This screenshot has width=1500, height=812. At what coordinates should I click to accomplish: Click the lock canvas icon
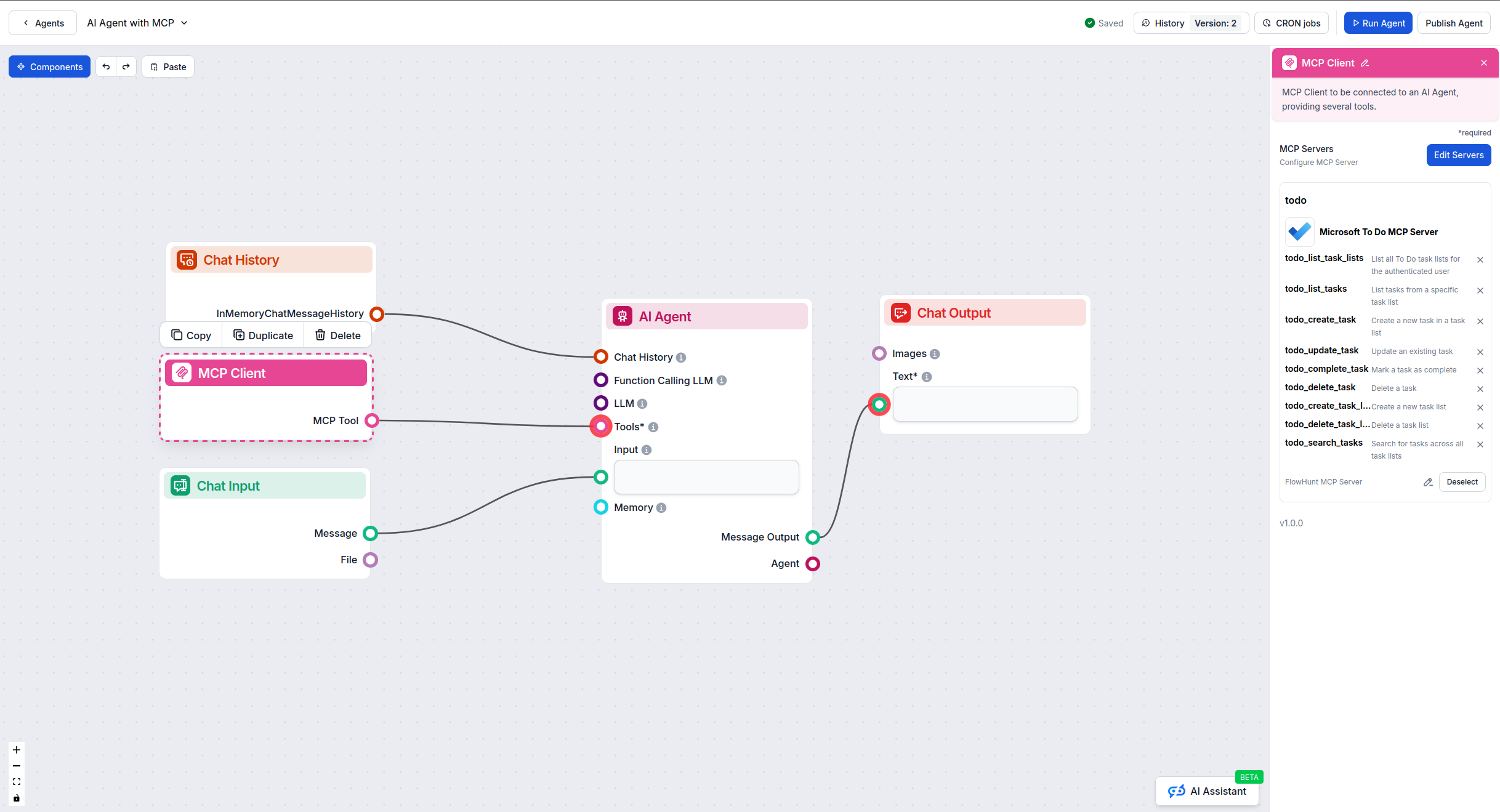pos(16,798)
